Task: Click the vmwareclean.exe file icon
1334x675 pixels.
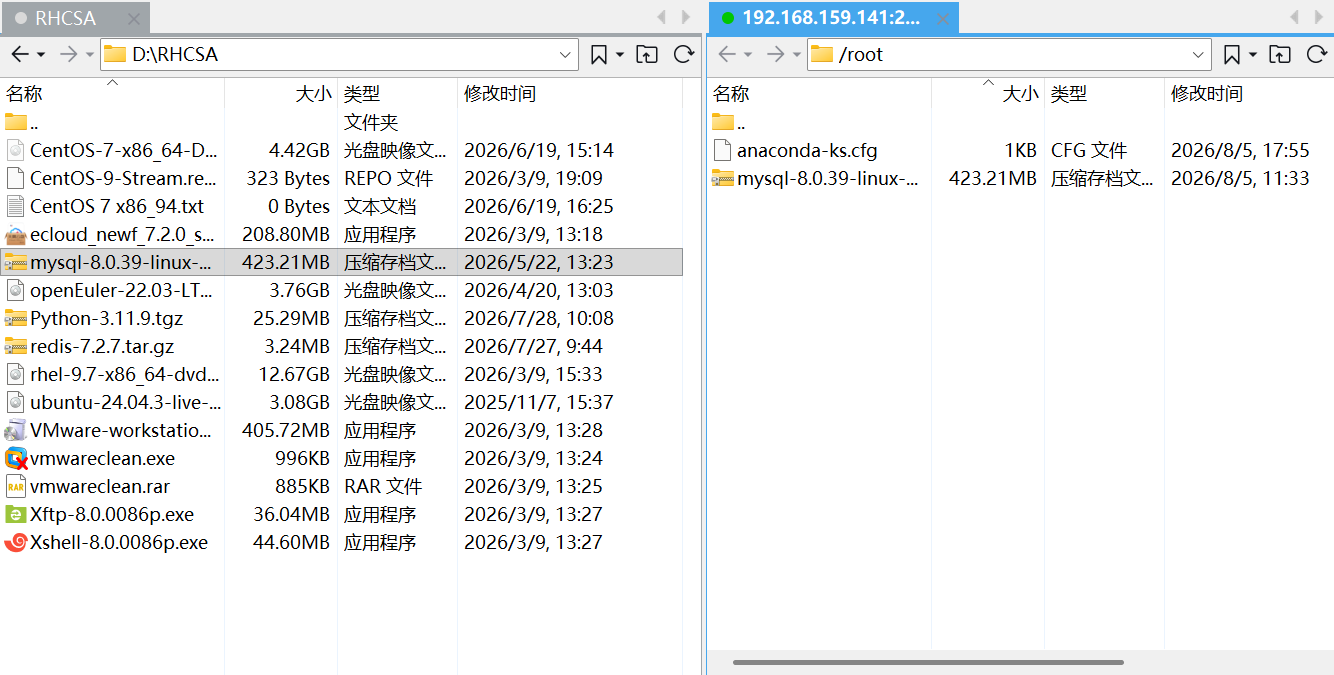Action: [x=15, y=459]
